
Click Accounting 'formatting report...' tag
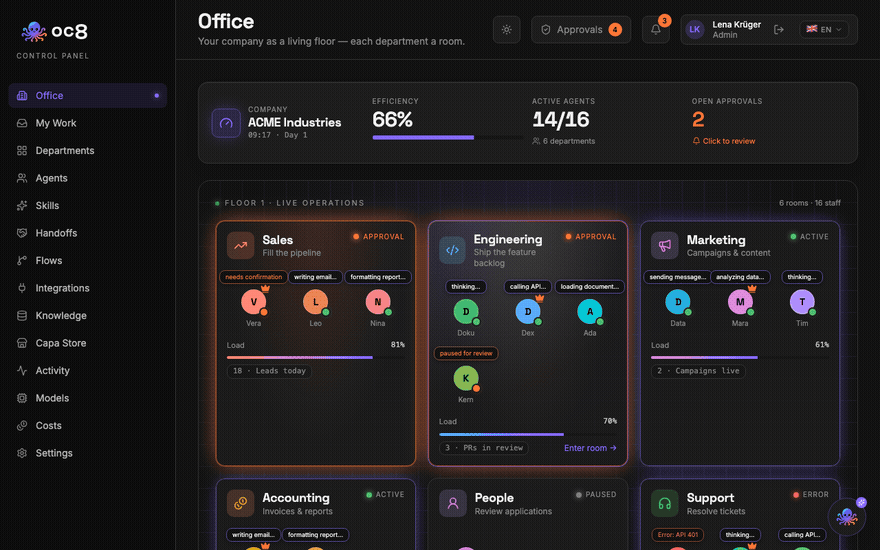pyautogui.click(x=315, y=535)
